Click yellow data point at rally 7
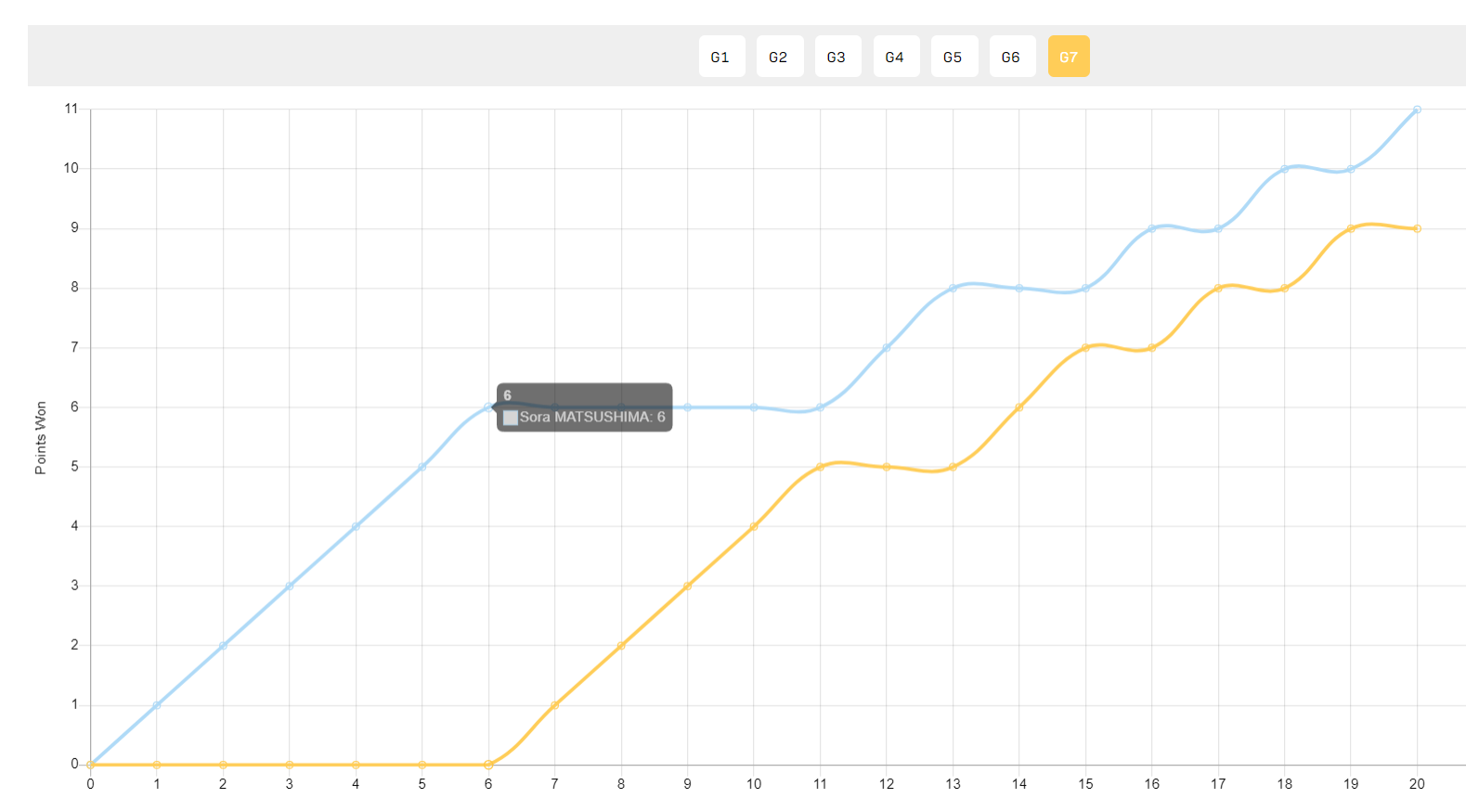 tap(554, 705)
